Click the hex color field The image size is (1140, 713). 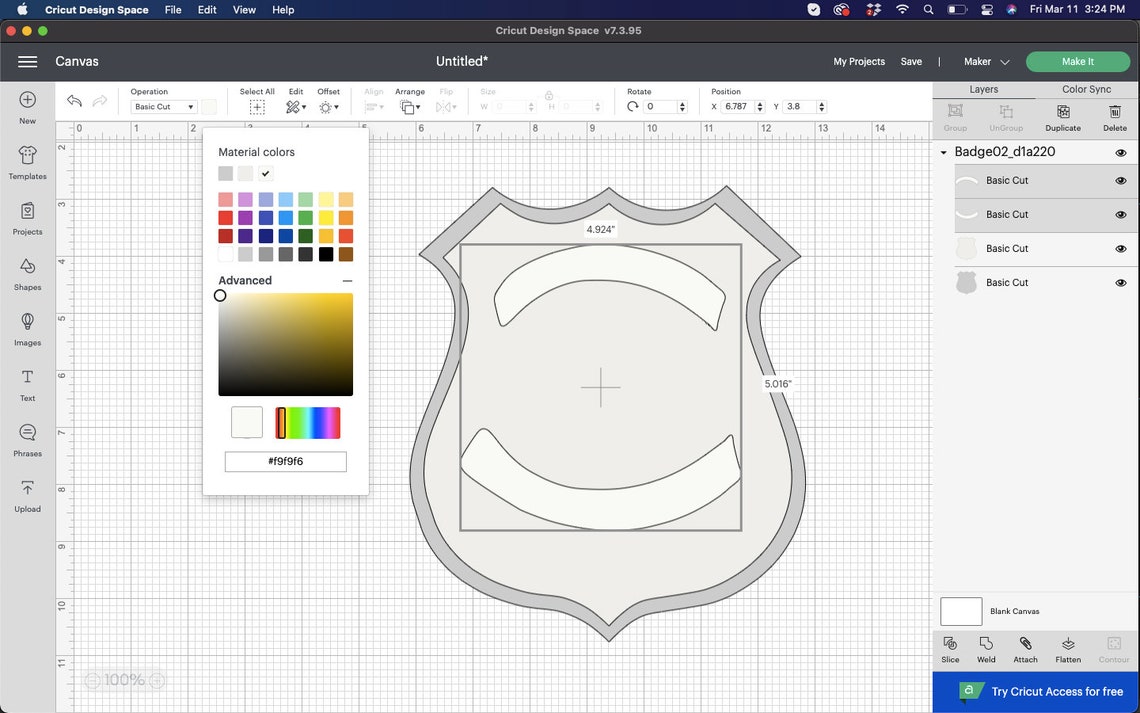coord(286,462)
